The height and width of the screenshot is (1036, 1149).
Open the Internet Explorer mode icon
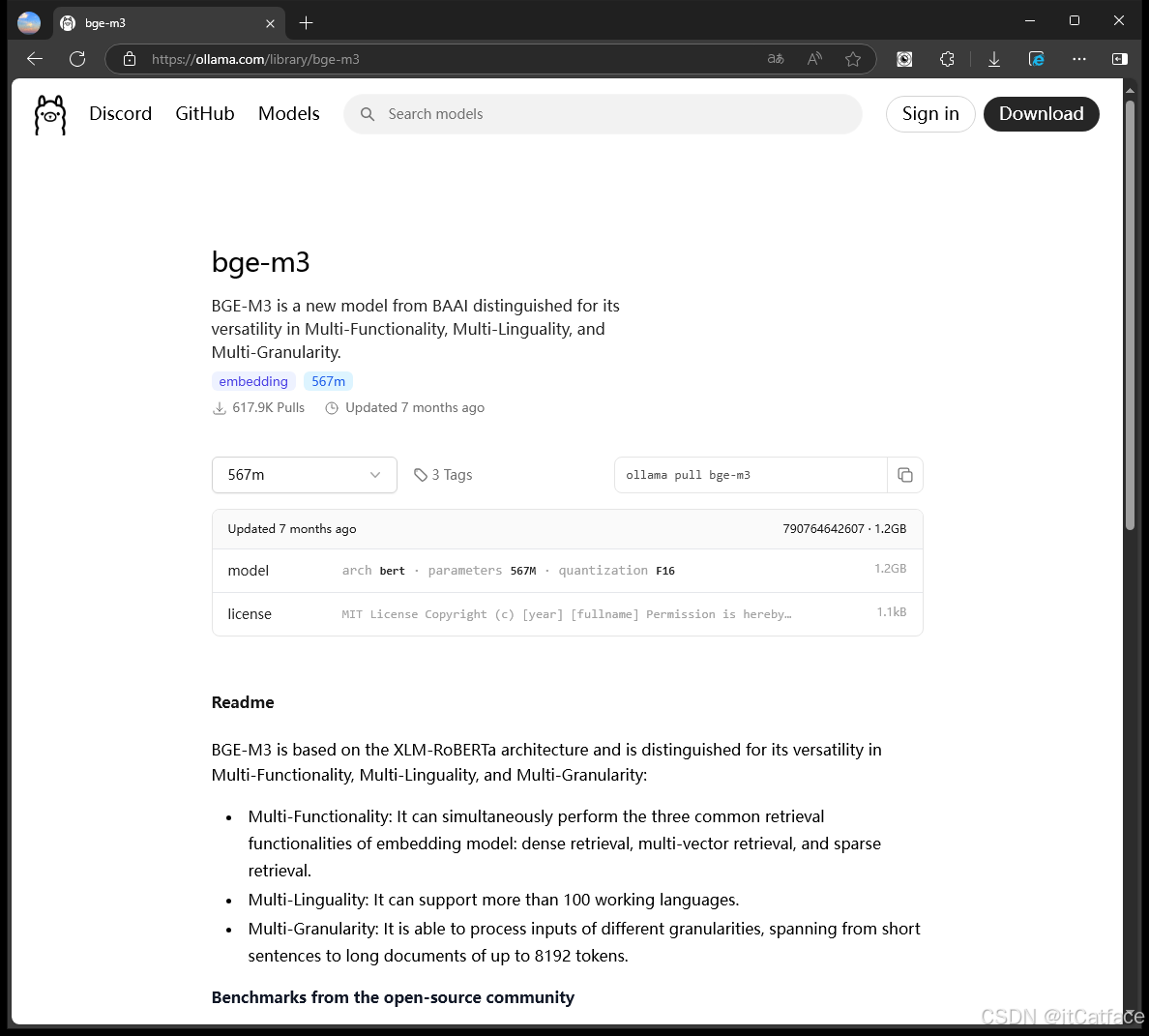[x=1036, y=59]
